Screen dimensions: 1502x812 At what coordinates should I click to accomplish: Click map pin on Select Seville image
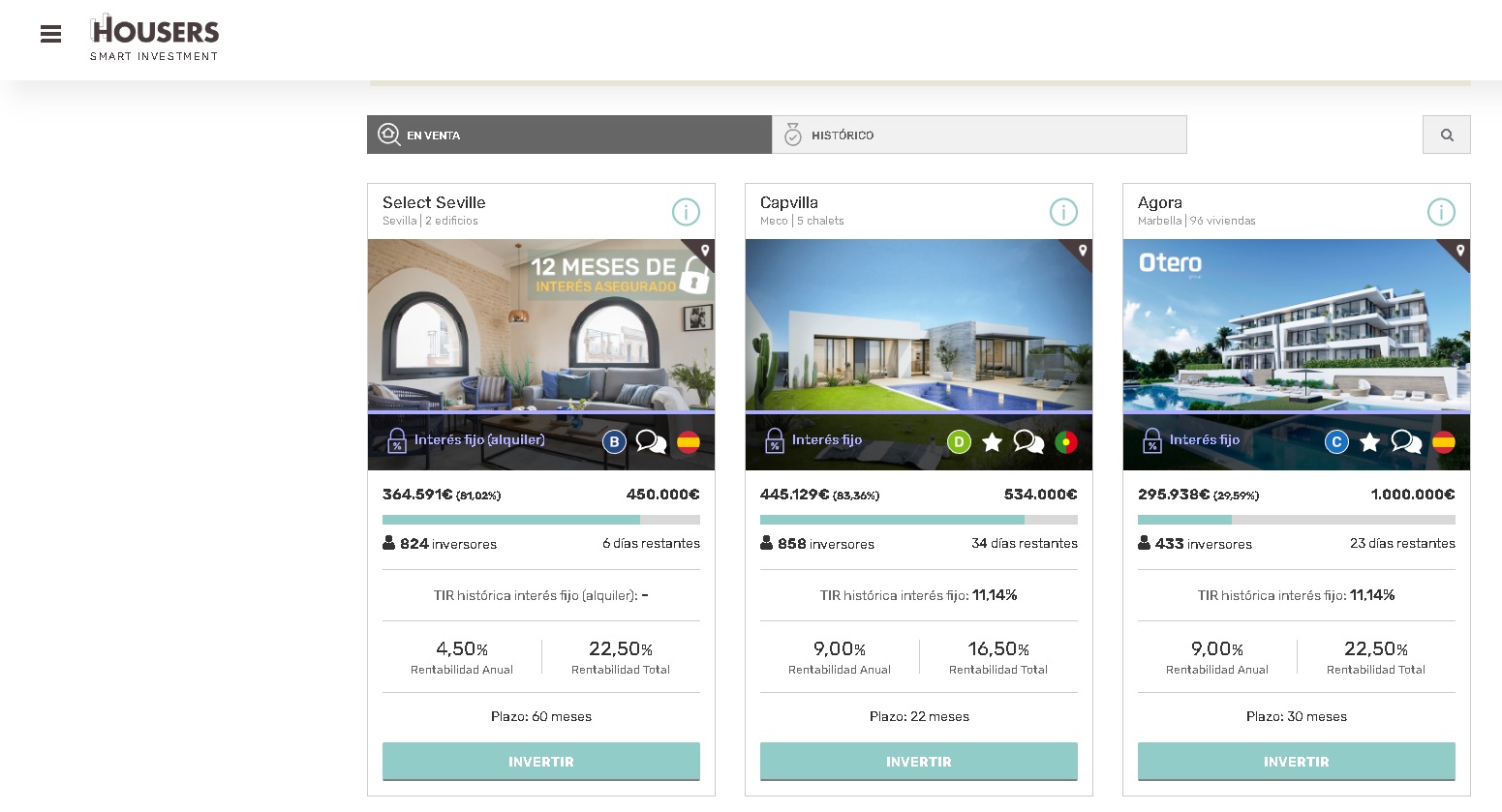click(x=705, y=251)
